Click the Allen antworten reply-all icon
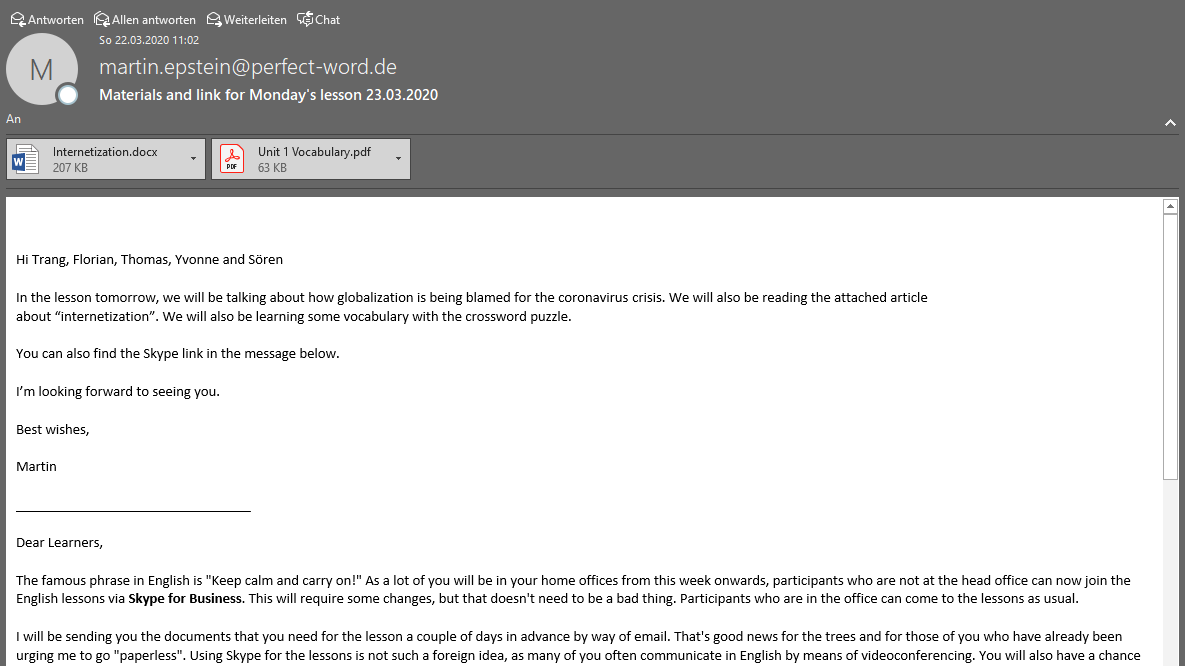1185x666 pixels. point(101,19)
